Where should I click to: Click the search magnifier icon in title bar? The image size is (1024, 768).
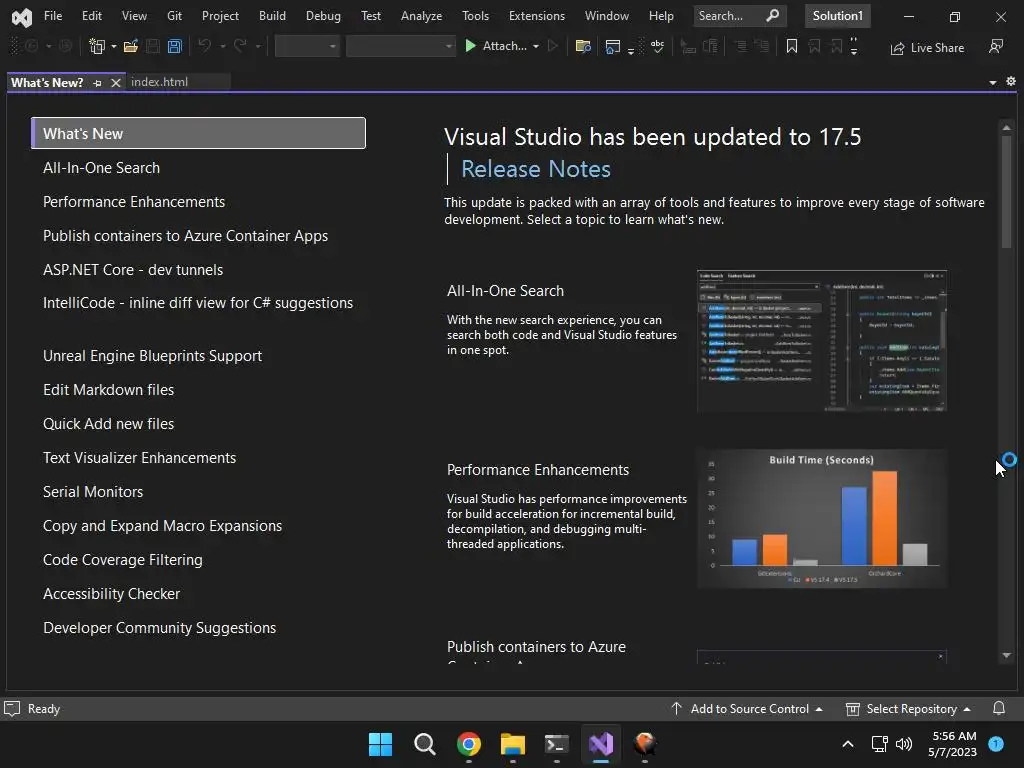coord(773,16)
